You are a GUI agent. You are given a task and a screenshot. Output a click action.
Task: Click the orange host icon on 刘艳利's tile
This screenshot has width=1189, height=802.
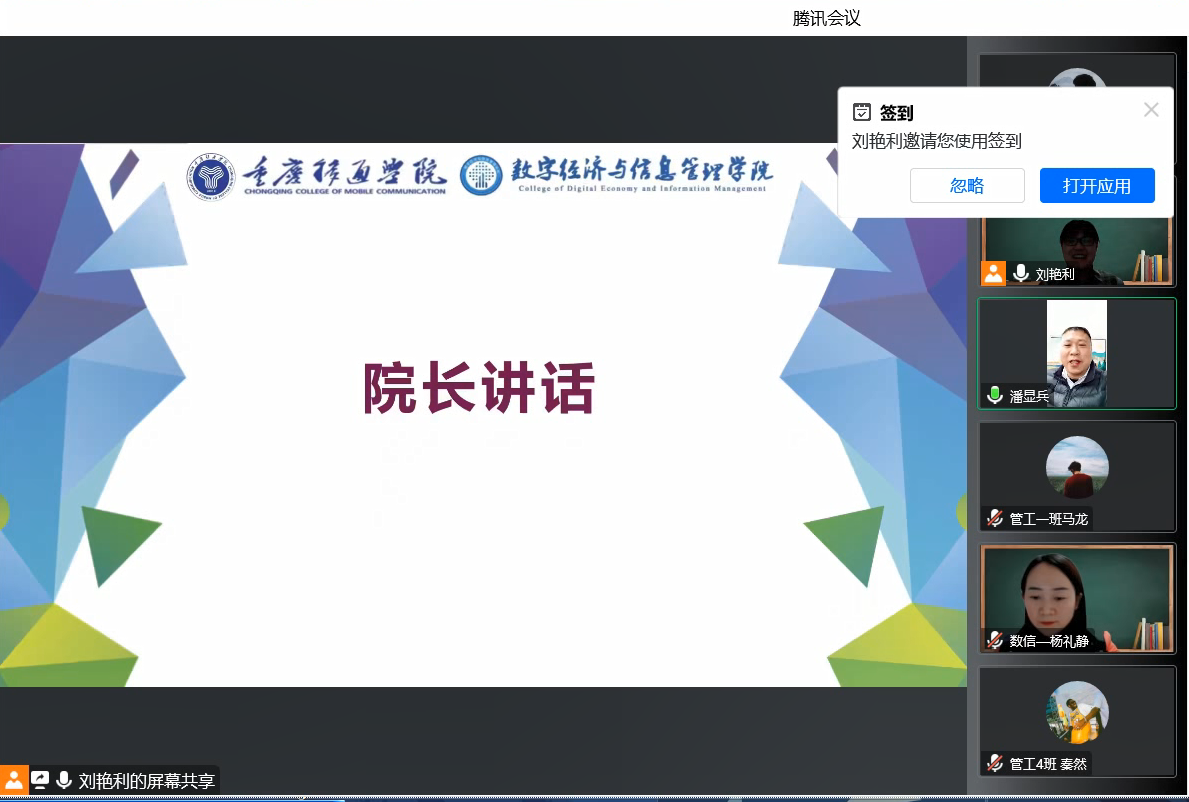(993, 273)
